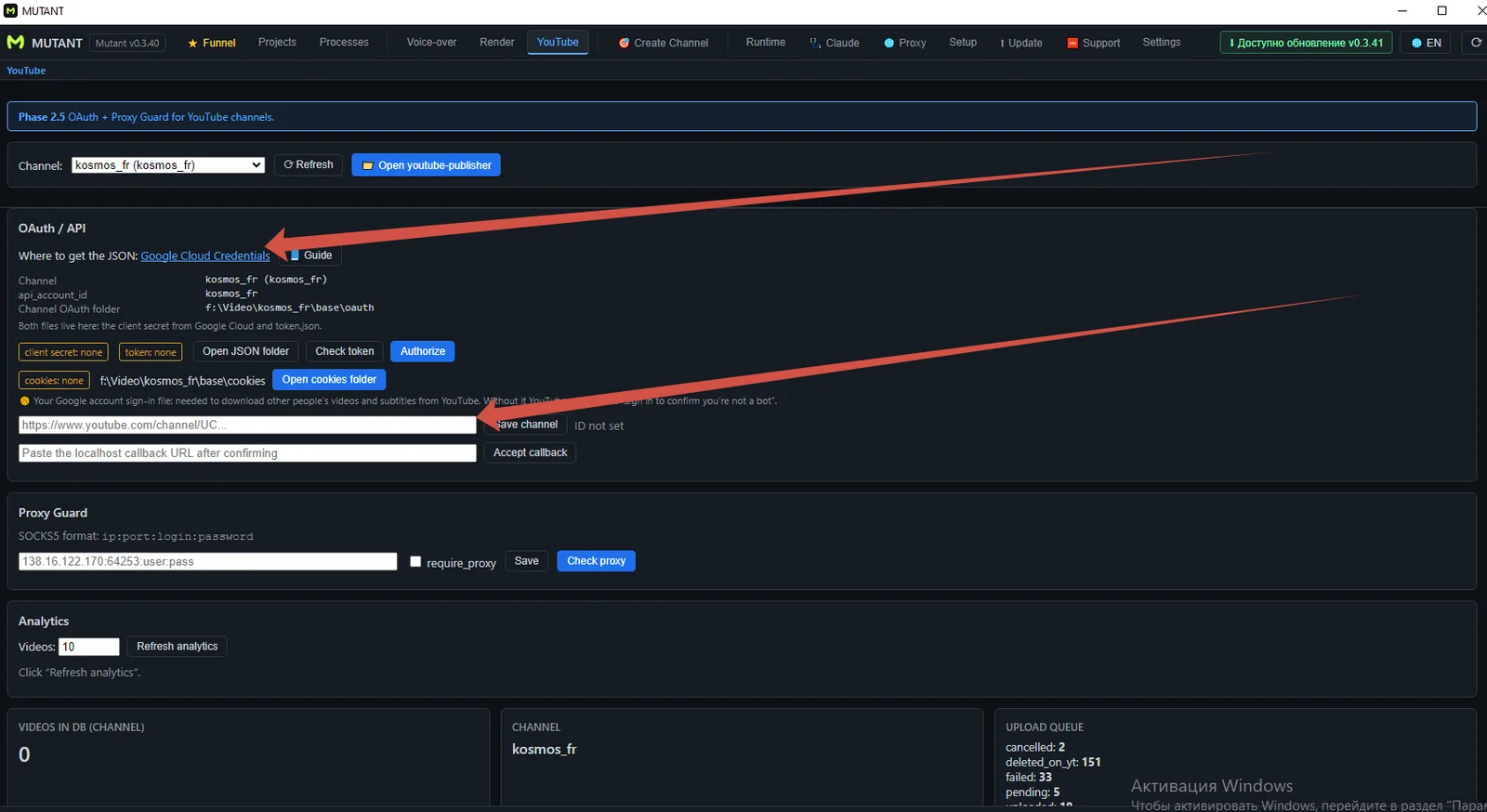Viewport: 1487px width, 812px height.
Task: Click the blue Proxy globe icon
Action: (x=889, y=44)
